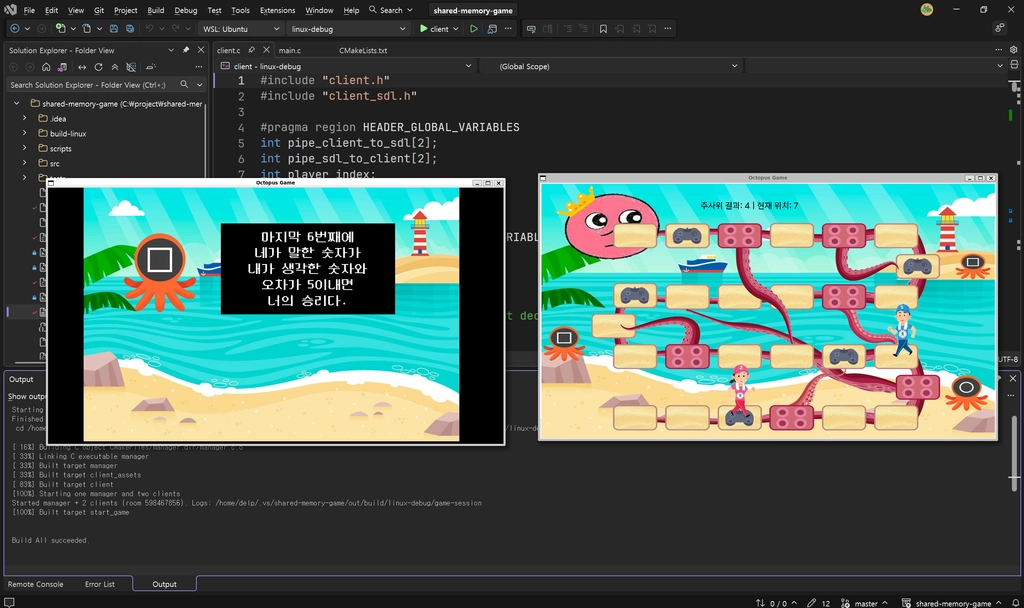Click the Save All toolbar icon
Screen dimensions: 1024x608
click(130, 29)
